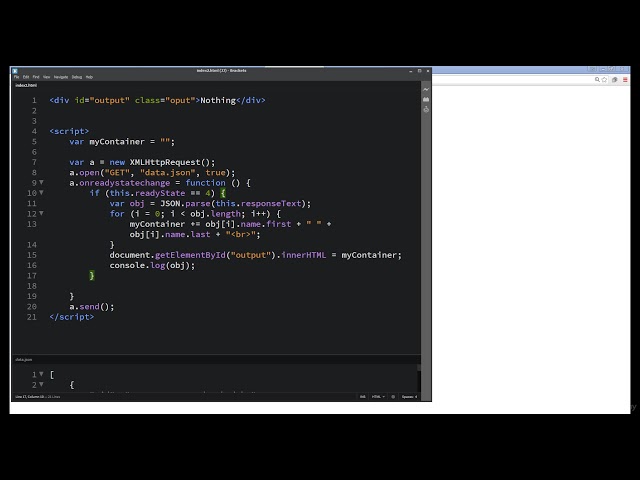
Task: Open the View menu
Action: [x=47, y=77]
